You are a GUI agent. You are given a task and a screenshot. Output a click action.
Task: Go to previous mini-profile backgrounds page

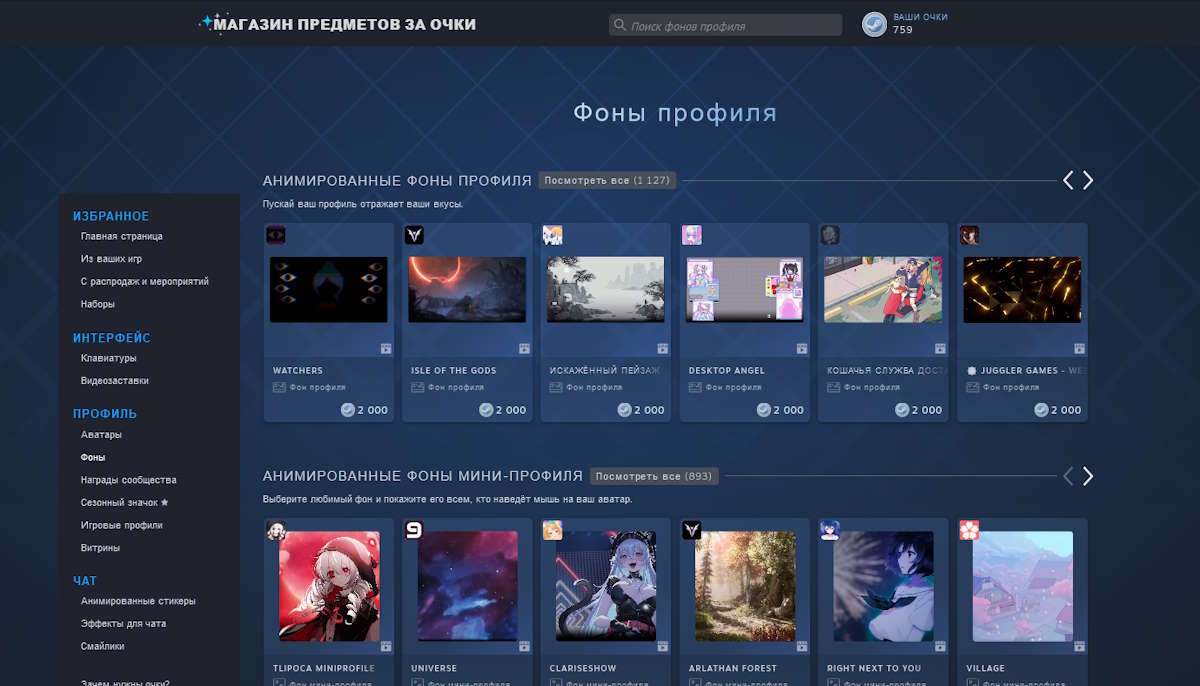[x=1068, y=476]
